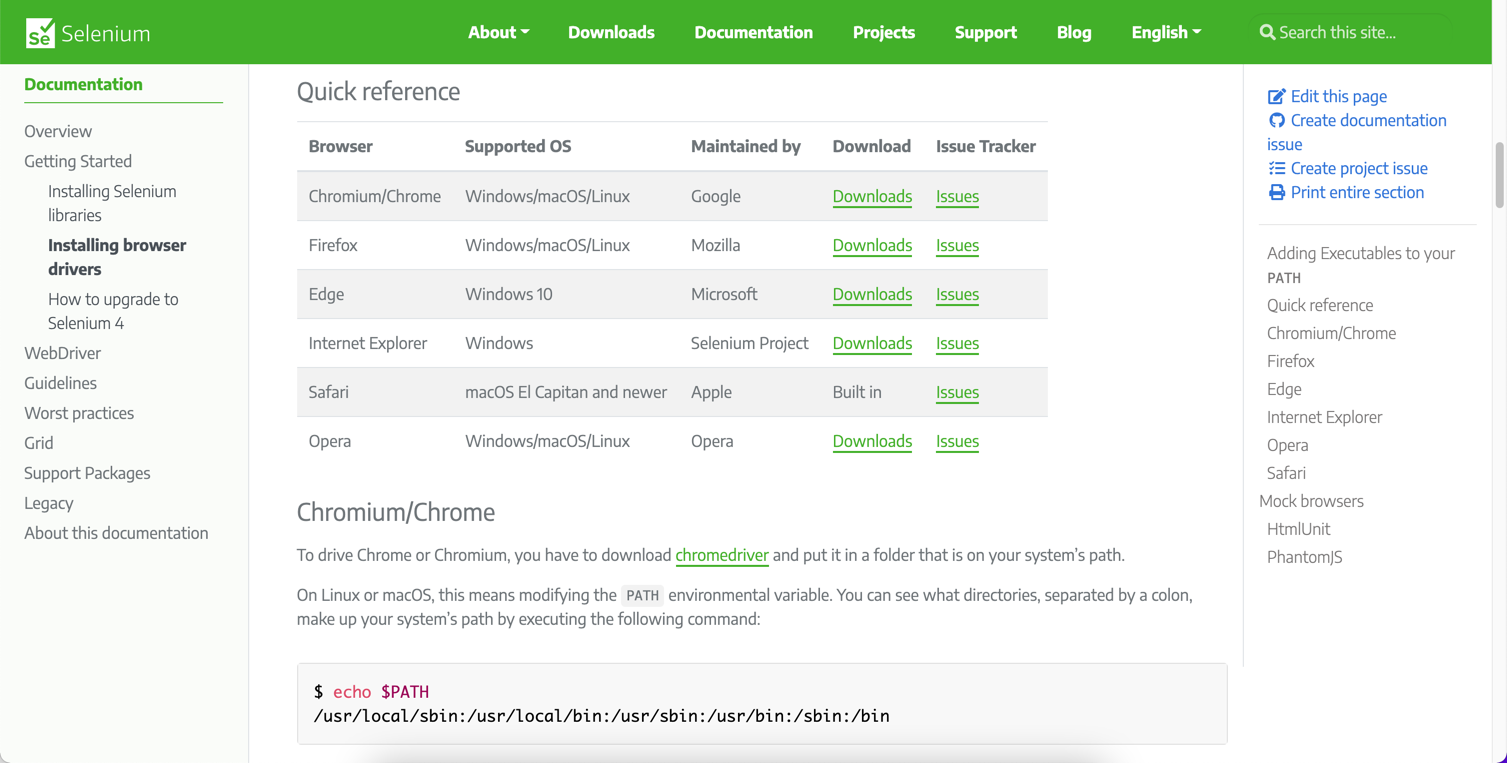The image size is (1507, 763).
Task: Click the page vertical scrollbar thumb
Action: pos(1499,175)
